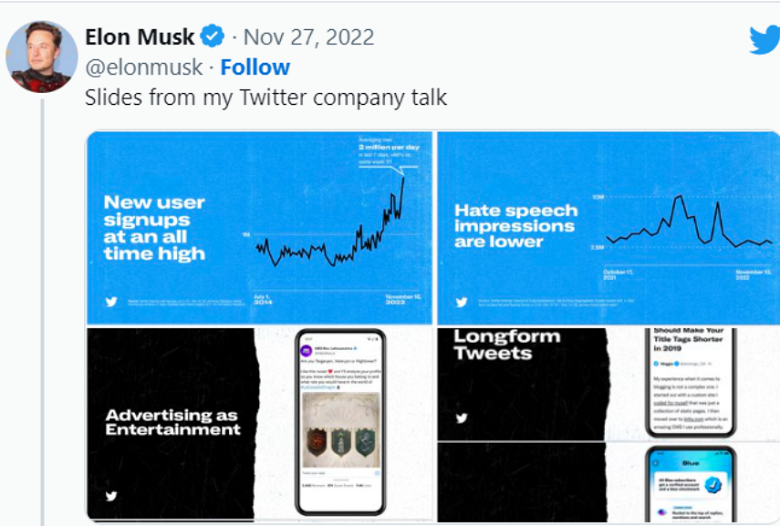Click the Twitter bird on hate speech slide
The image size is (780, 526).
point(461,302)
